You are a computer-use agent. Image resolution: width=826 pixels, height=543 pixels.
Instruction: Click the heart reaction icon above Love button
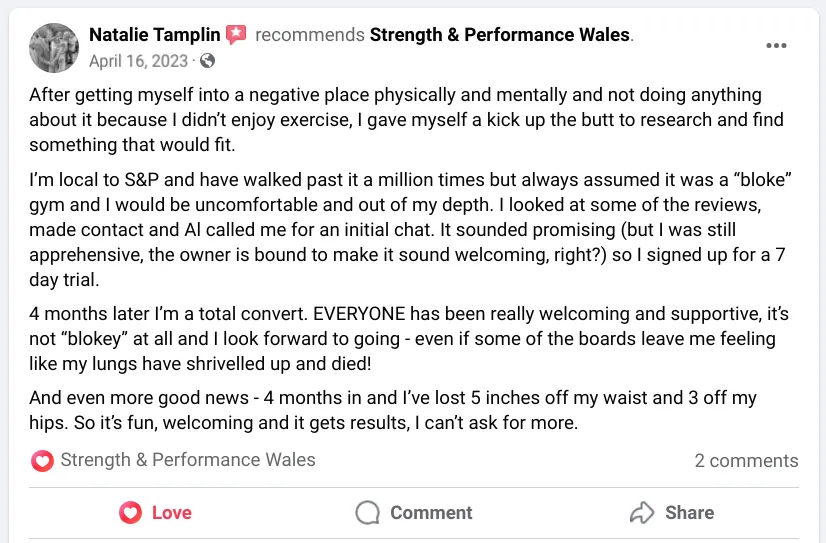coord(42,461)
